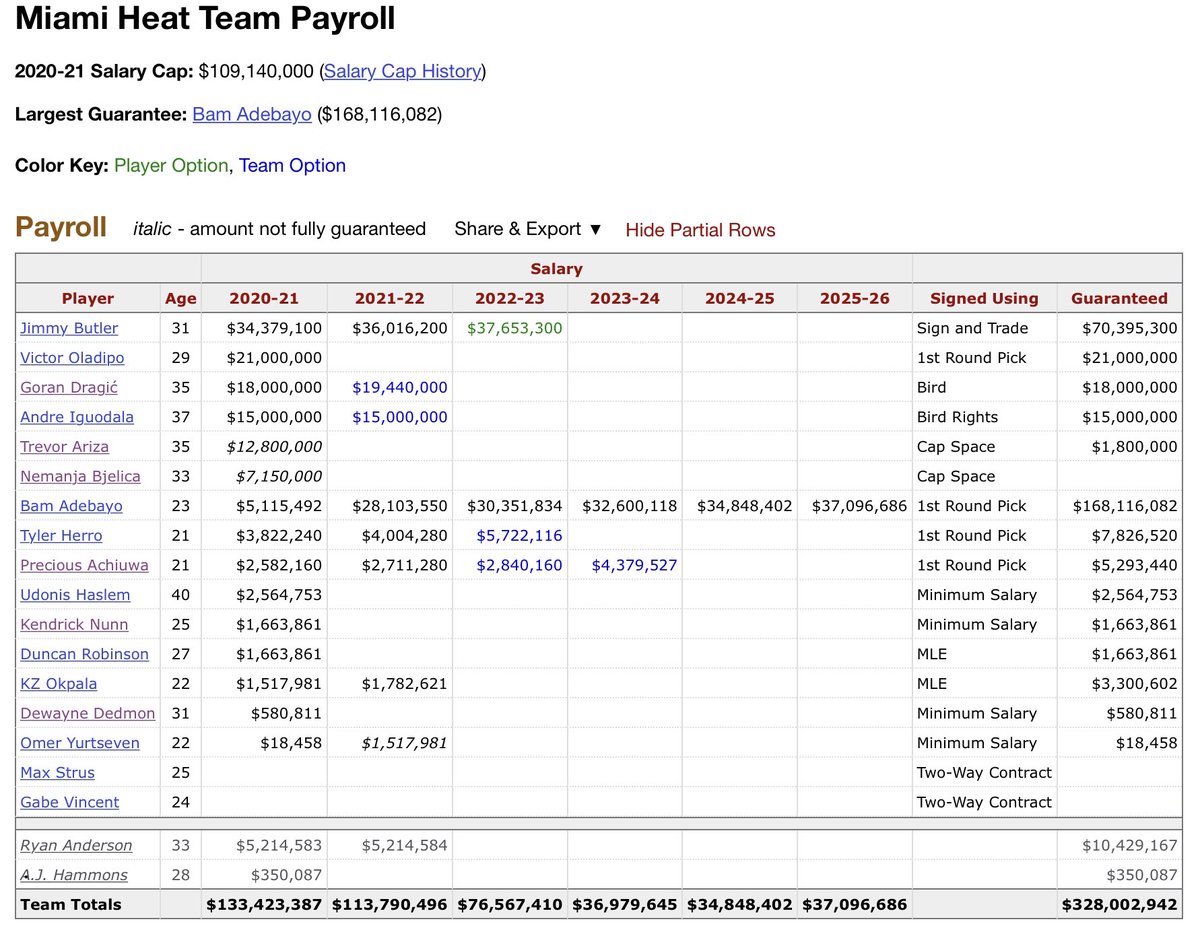Open Andre Iguodala's player page
Viewport: 1200px width, 930px height.
[x=77, y=417]
